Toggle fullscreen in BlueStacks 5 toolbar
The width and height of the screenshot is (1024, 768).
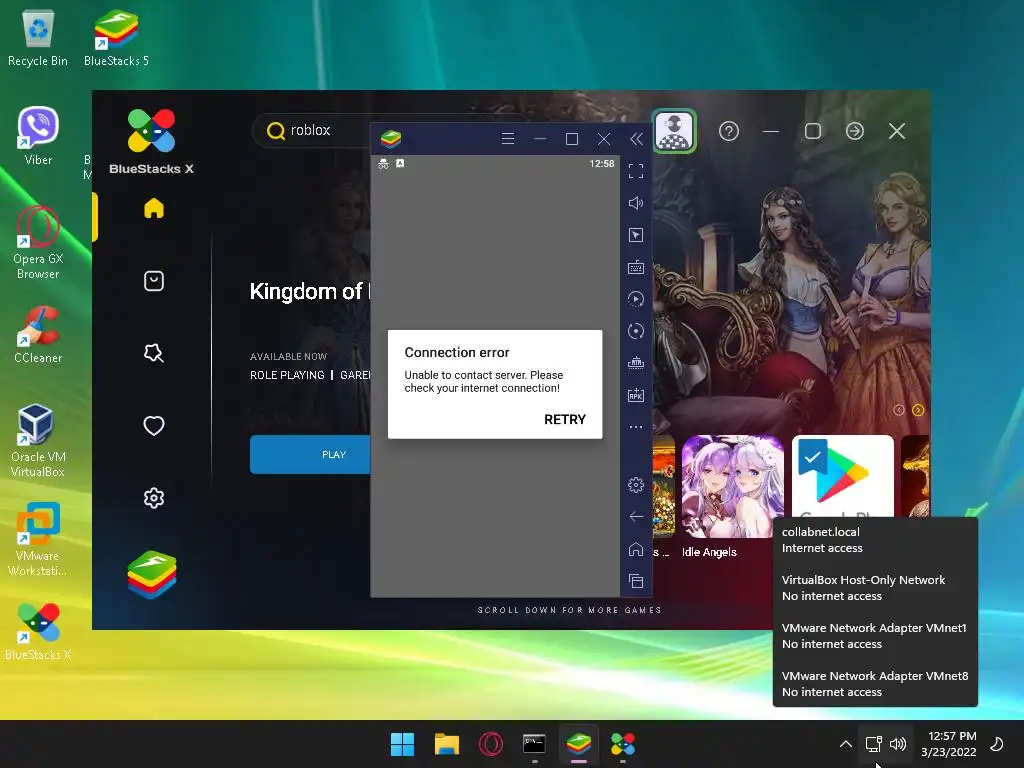[x=636, y=171]
